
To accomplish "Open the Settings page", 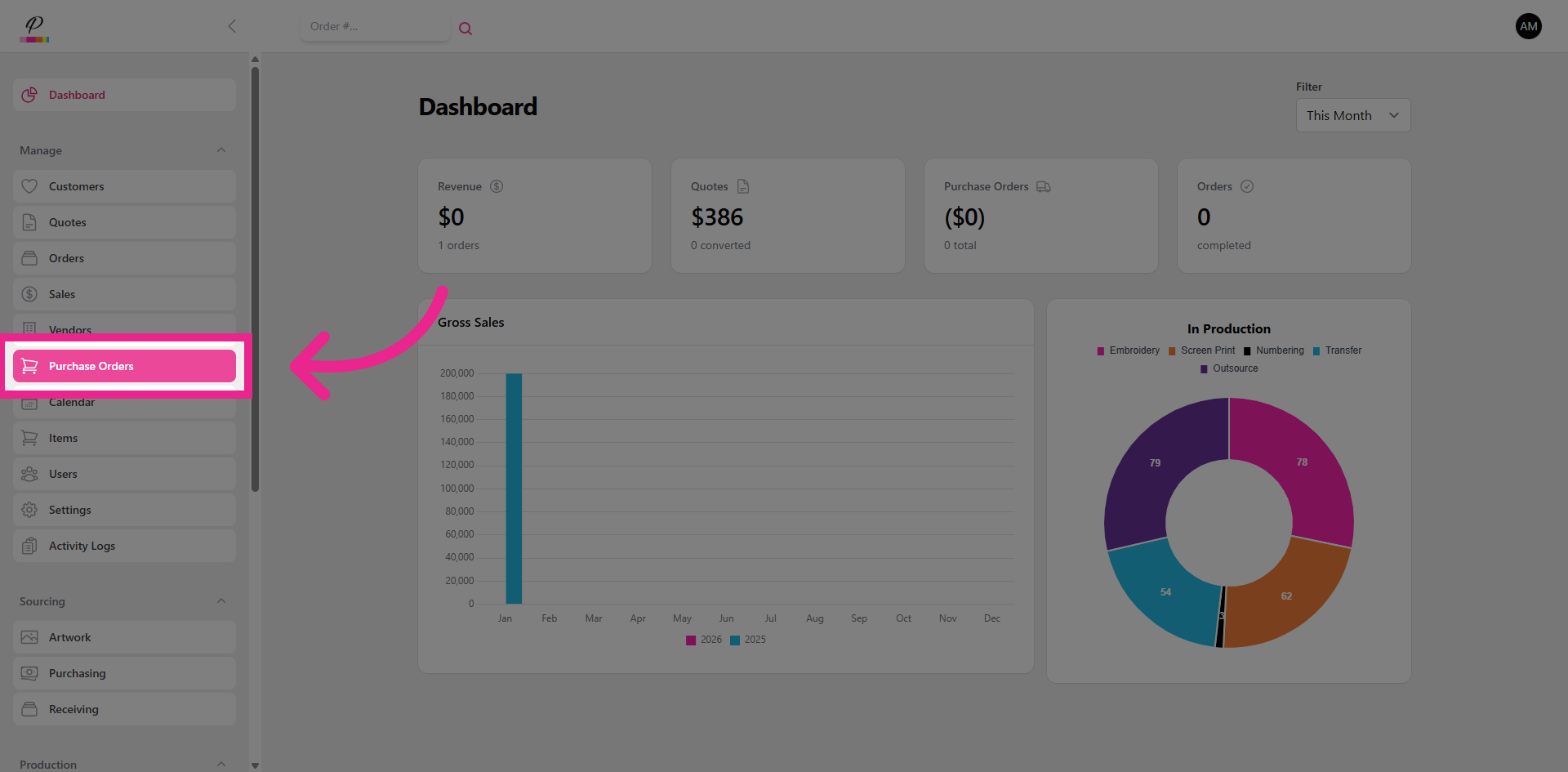I will (124, 510).
